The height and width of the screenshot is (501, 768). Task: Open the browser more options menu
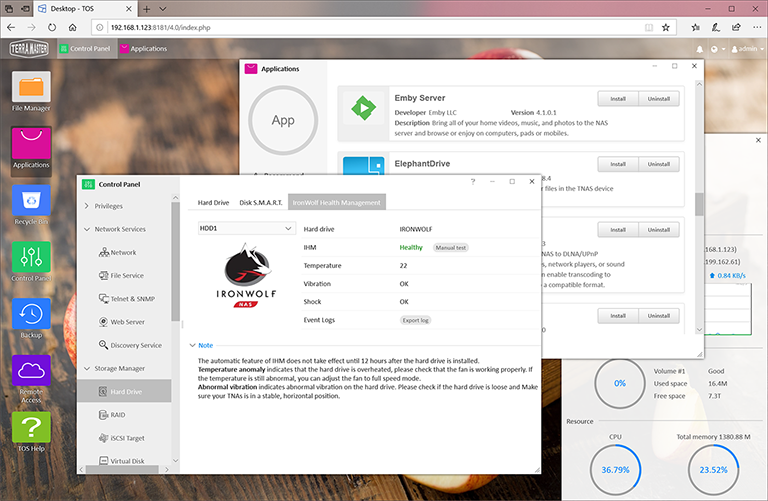tap(756, 27)
